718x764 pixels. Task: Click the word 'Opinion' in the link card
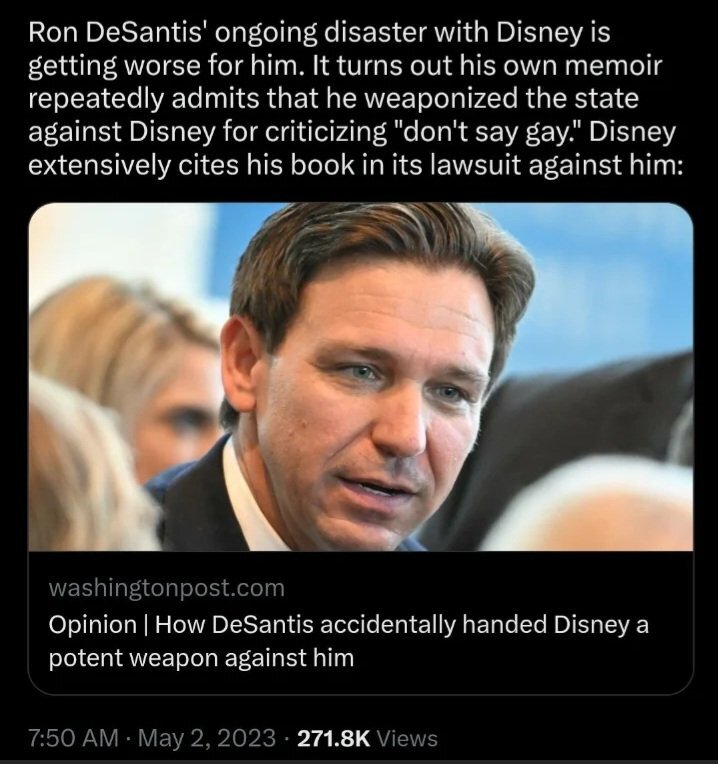tap(93, 625)
